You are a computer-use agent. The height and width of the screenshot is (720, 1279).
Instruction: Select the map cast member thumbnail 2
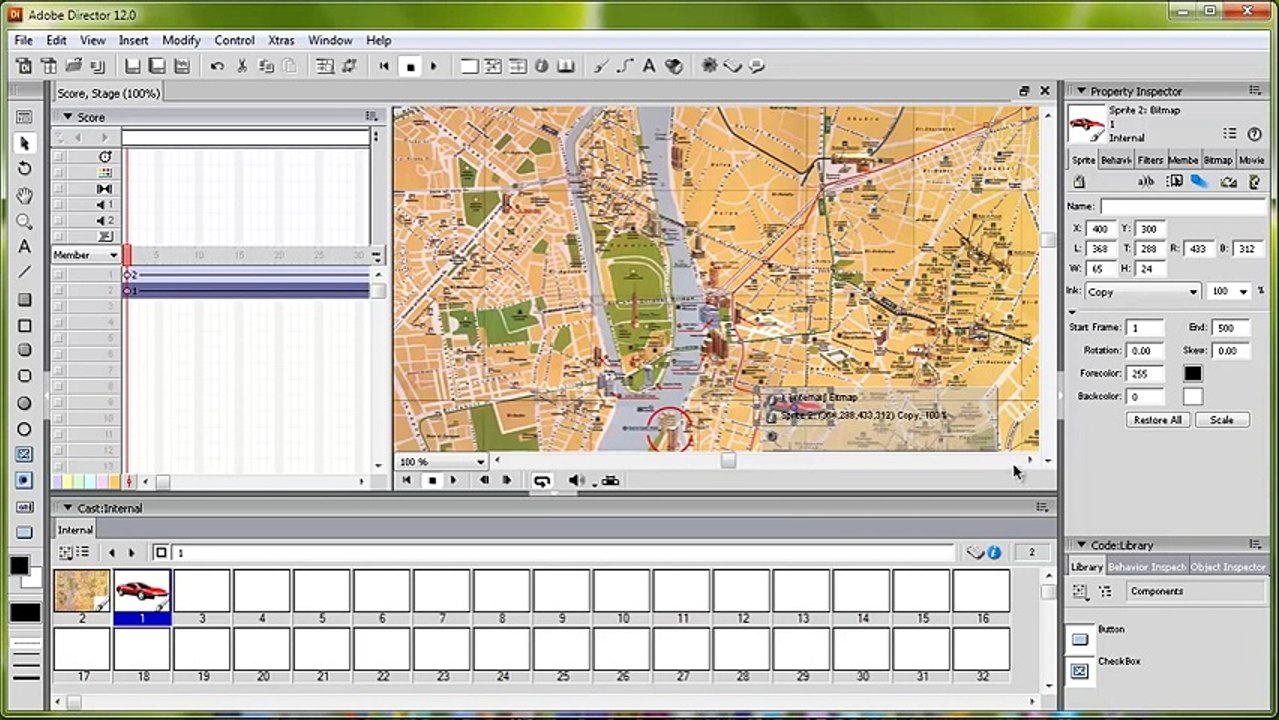click(82, 591)
